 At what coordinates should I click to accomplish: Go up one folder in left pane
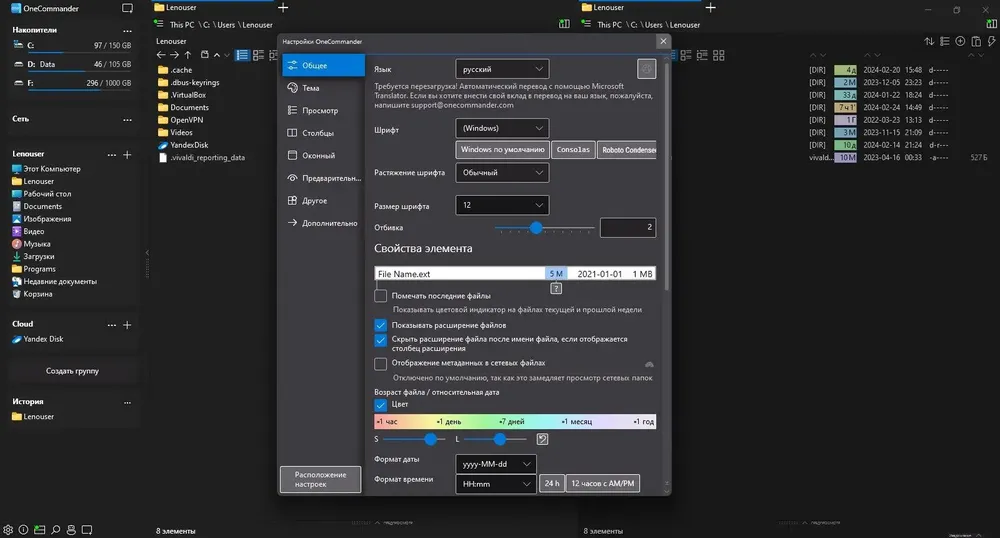pos(188,55)
